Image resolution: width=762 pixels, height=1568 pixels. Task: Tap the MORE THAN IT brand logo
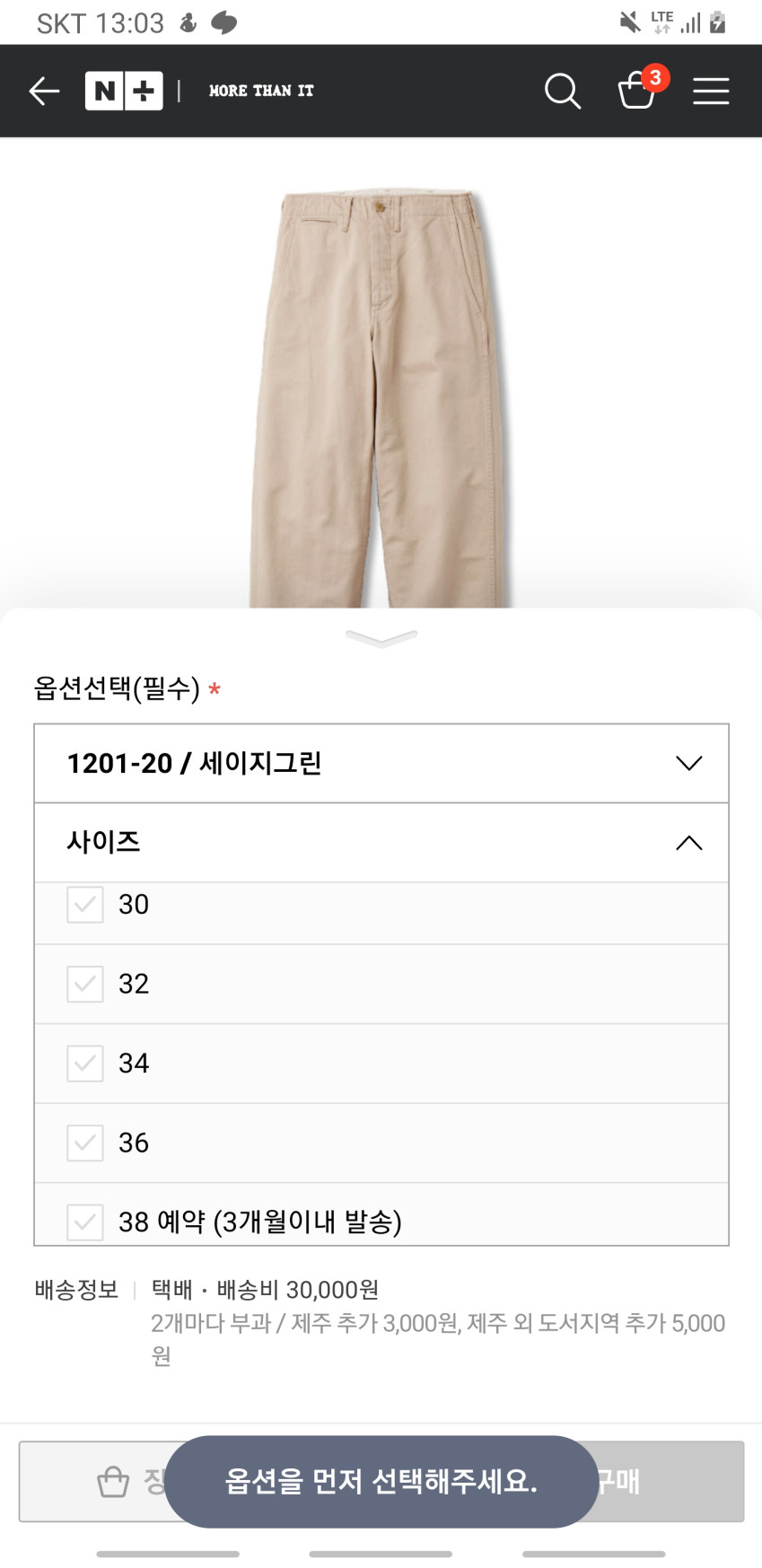coord(261,91)
